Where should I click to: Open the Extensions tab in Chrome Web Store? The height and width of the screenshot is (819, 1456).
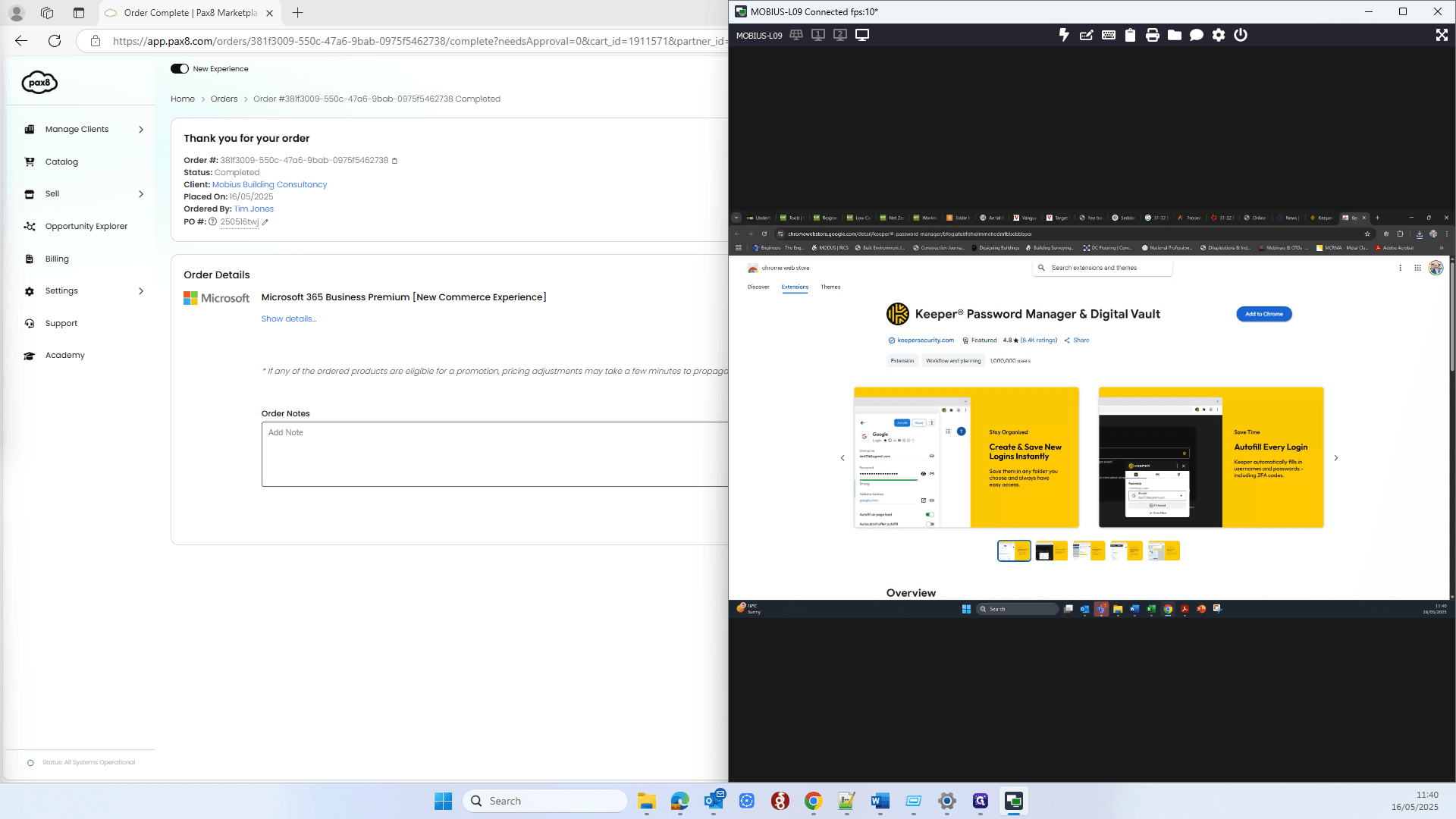coord(795,287)
